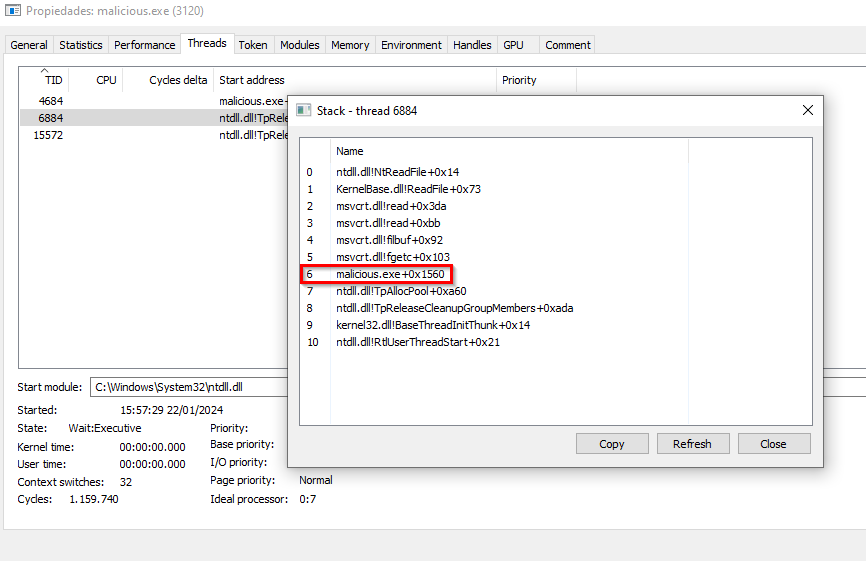Click the Start module path field

point(190,386)
